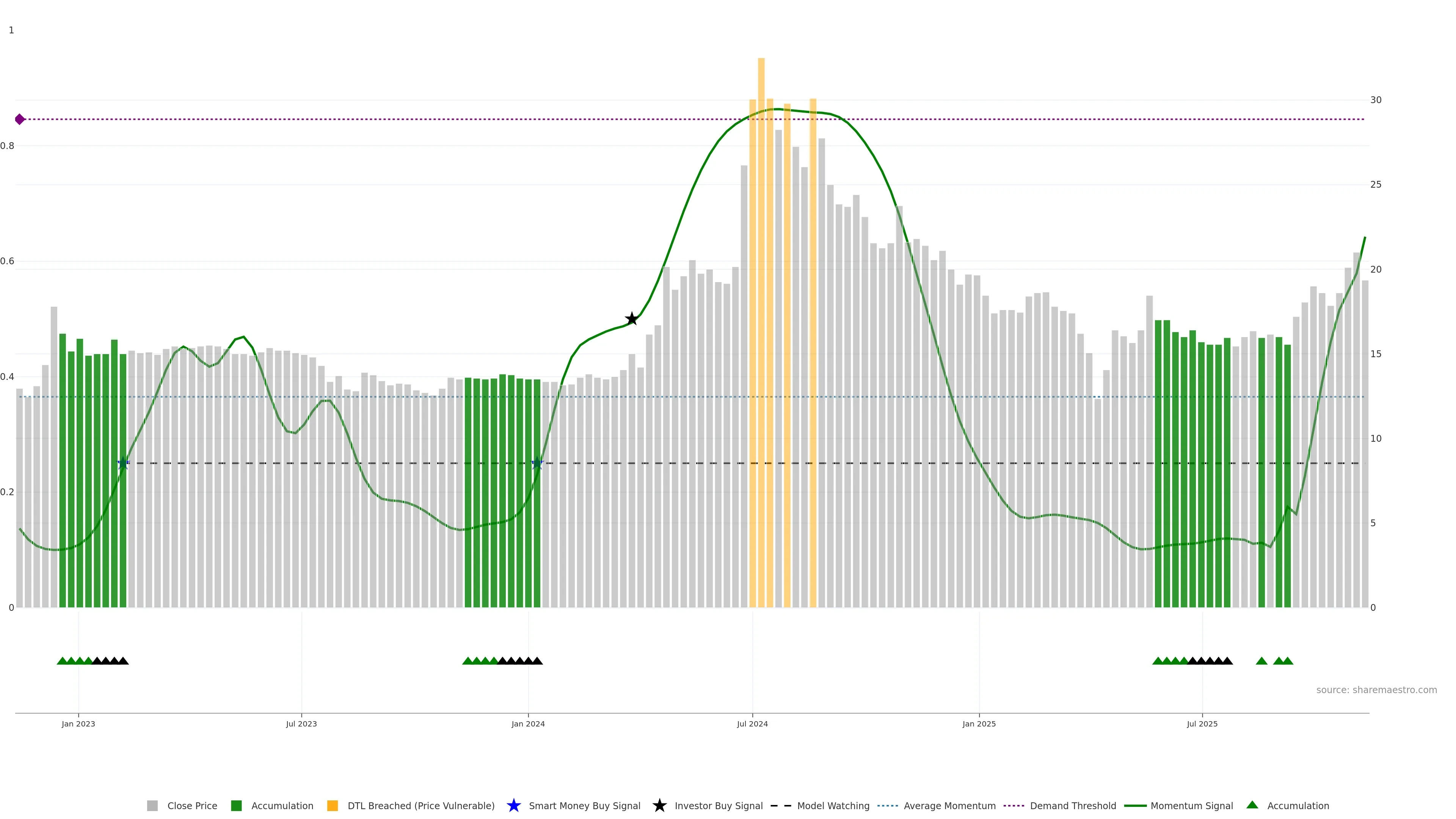Viewport: 1456px width, 819px height.
Task: Click the green Accumulation legend square
Action: [x=236, y=805]
